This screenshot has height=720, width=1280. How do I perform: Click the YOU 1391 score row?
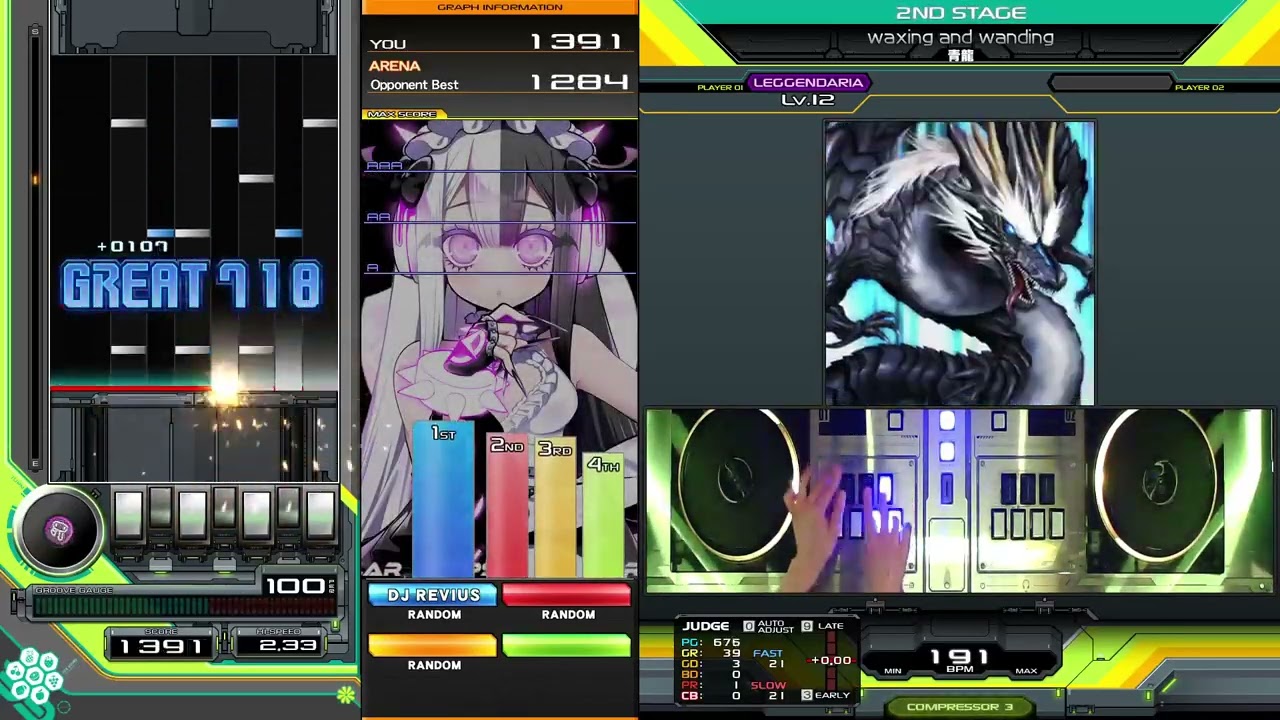click(499, 42)
